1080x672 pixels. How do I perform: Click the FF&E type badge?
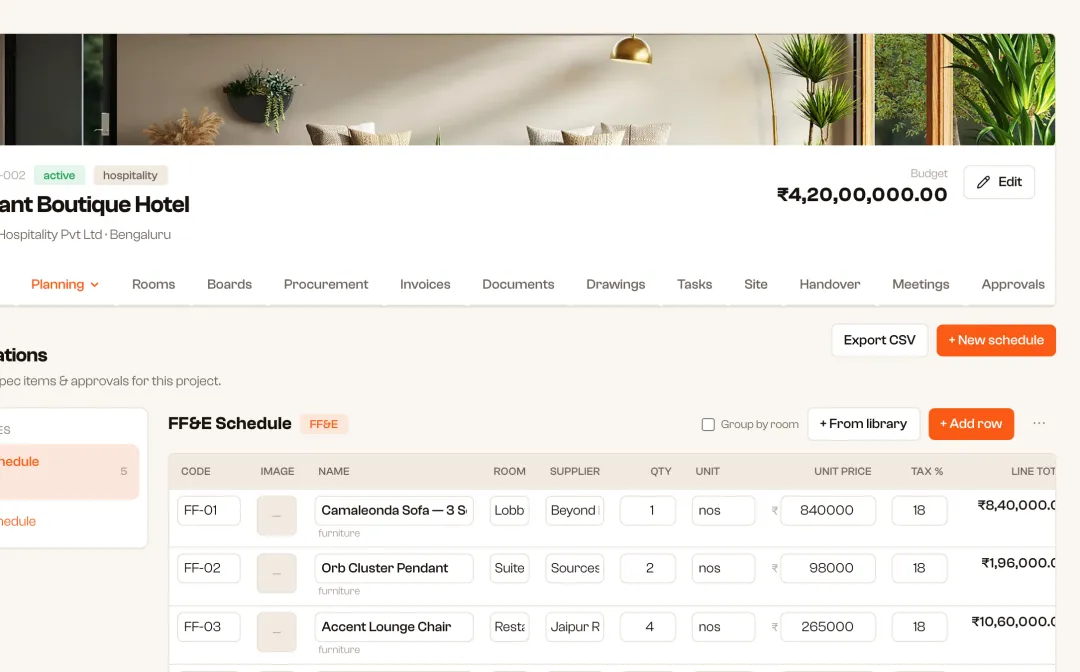click(324, 424)
